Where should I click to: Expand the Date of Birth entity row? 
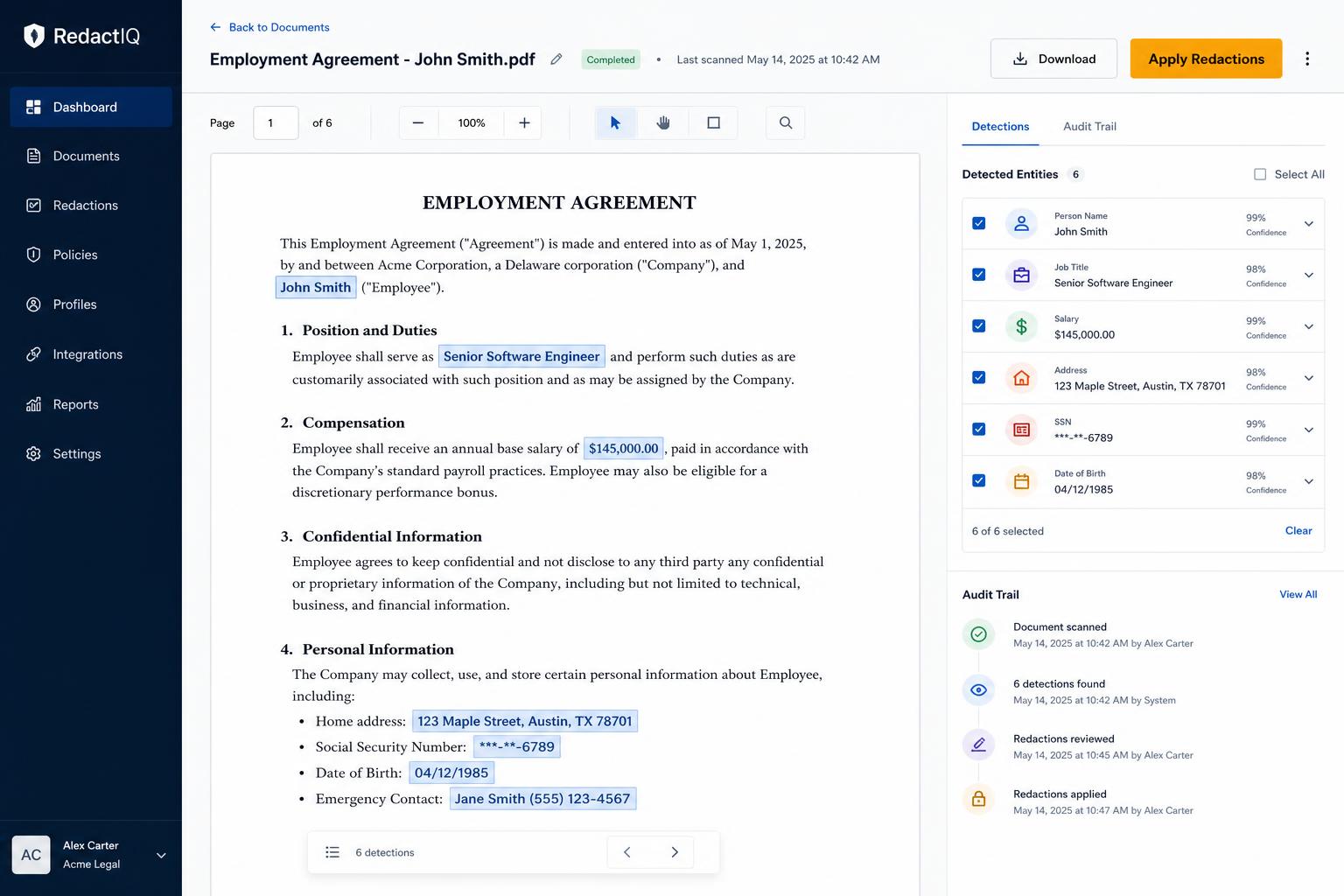[x=1309, y=482]
